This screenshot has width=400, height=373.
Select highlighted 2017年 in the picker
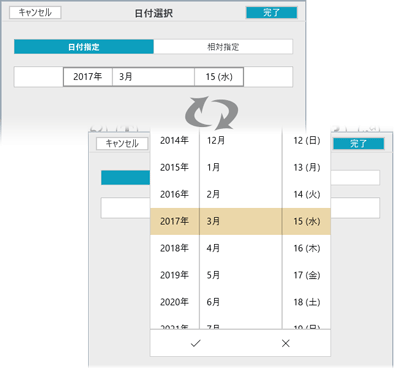click(x=175, y=221)
